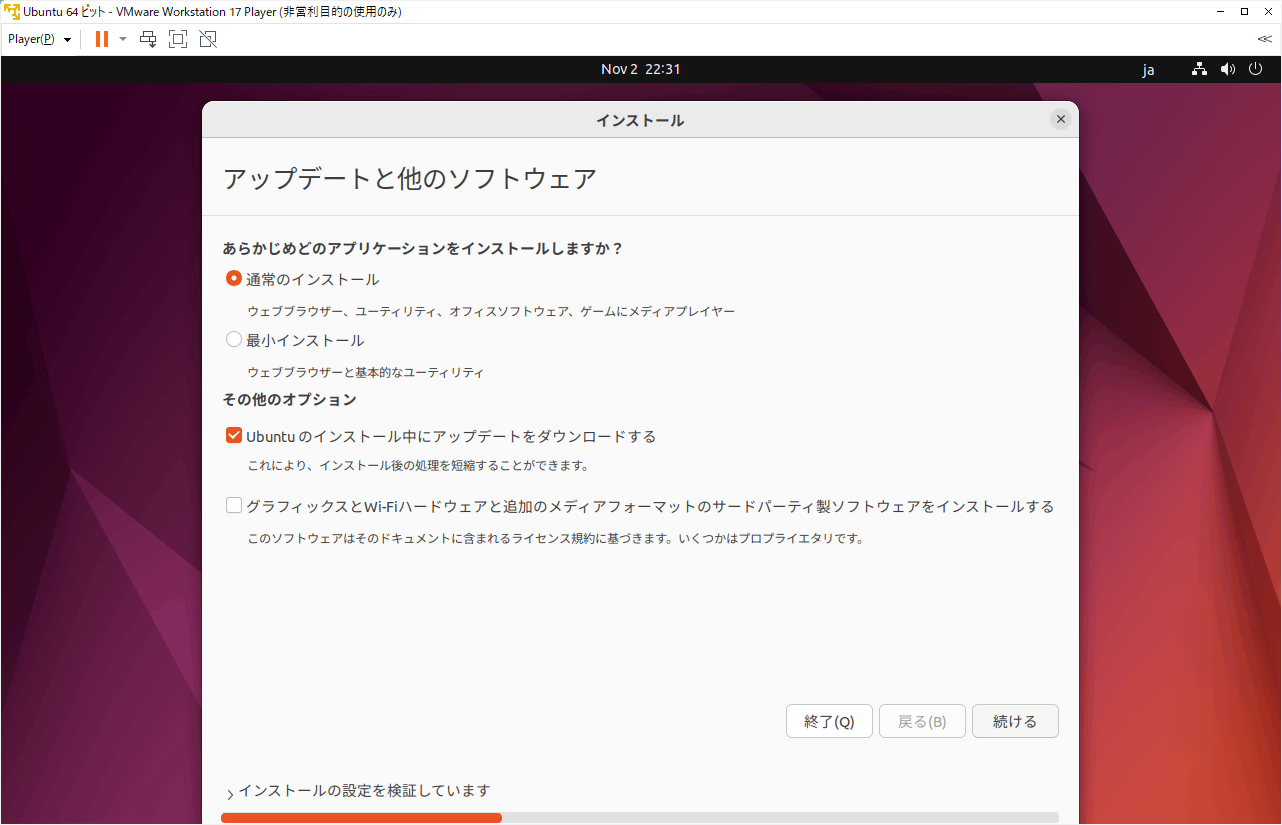
Task: Click the その他のオプション heading text
Action: pyautogui.click(x=290, y=399)
